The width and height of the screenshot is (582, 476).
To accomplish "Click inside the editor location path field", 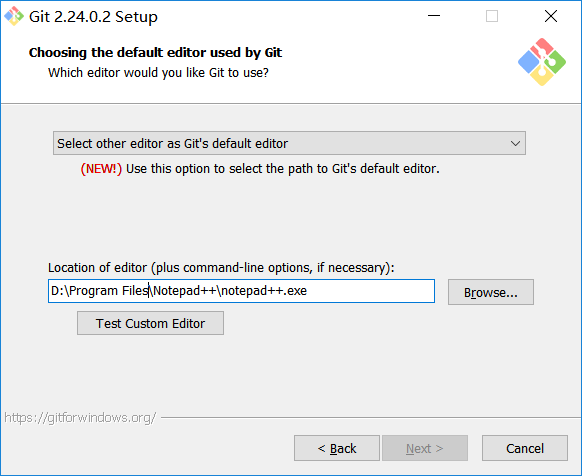I will [x=241, y=291].
